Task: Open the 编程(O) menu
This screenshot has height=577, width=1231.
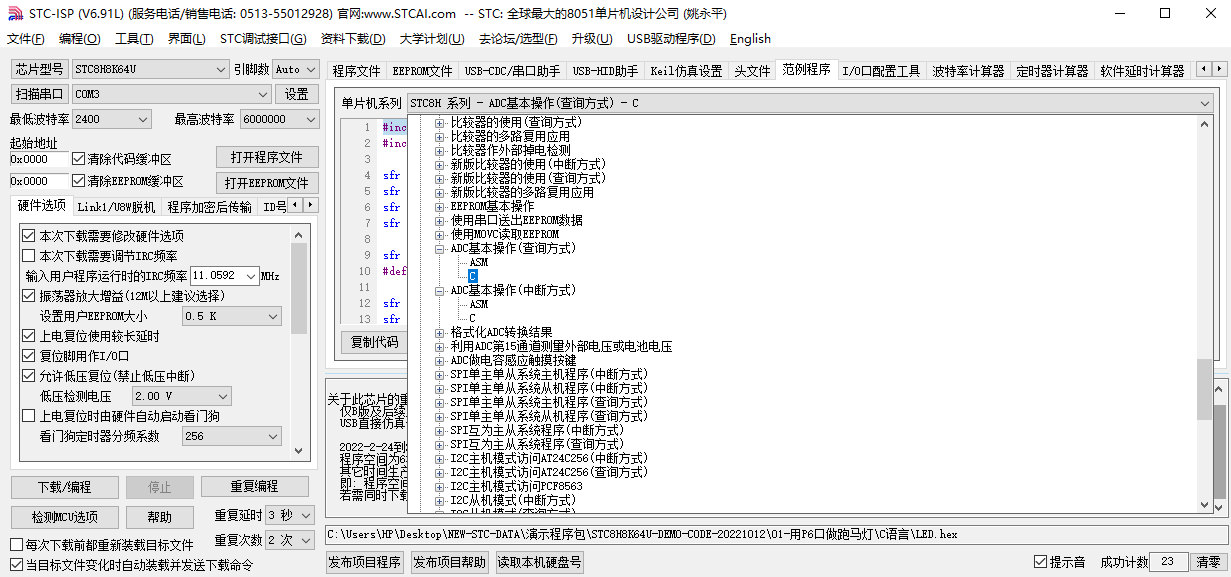Action: [80, 39]
